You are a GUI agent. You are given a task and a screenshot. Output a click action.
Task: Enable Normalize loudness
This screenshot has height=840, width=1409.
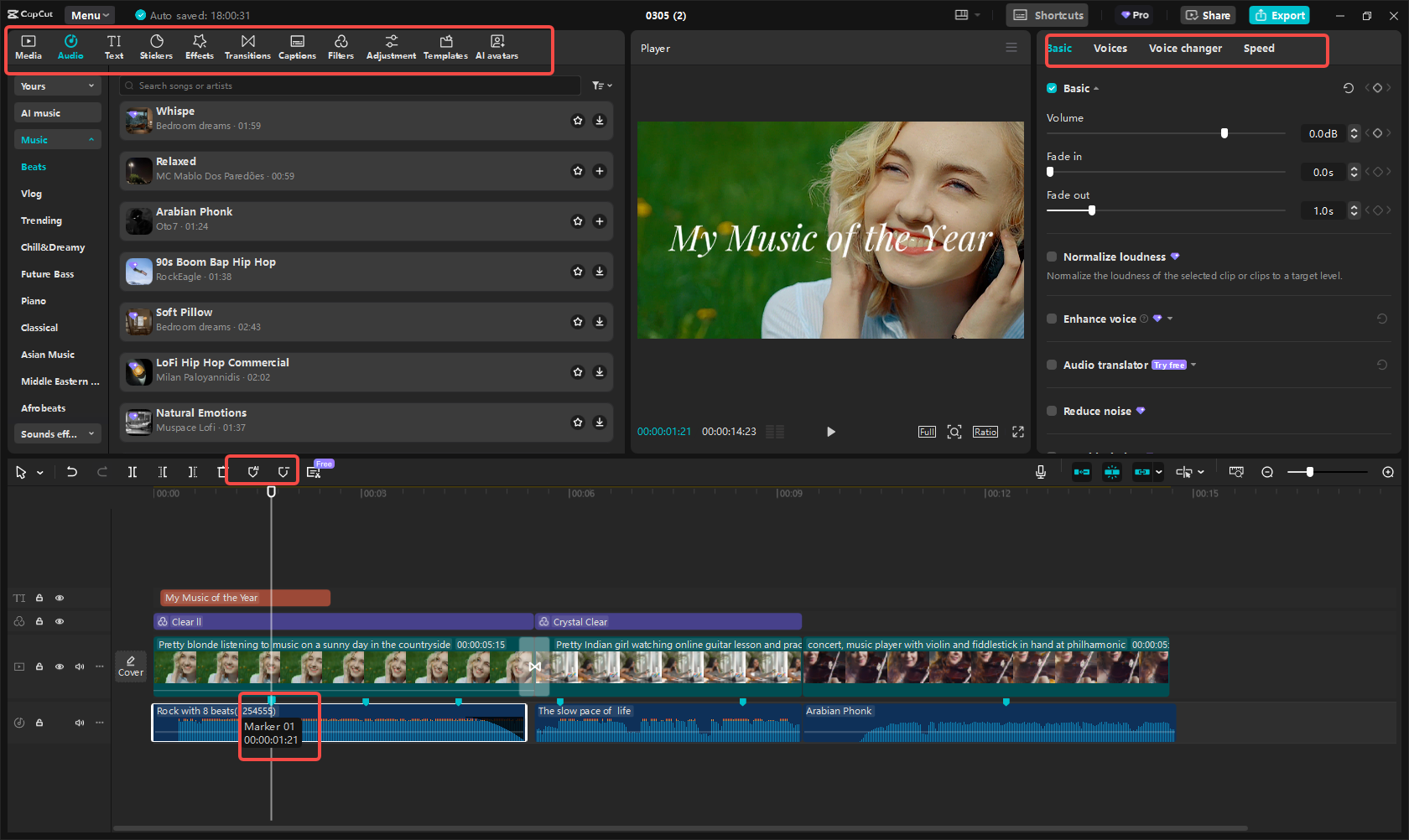pos(1051,257)
